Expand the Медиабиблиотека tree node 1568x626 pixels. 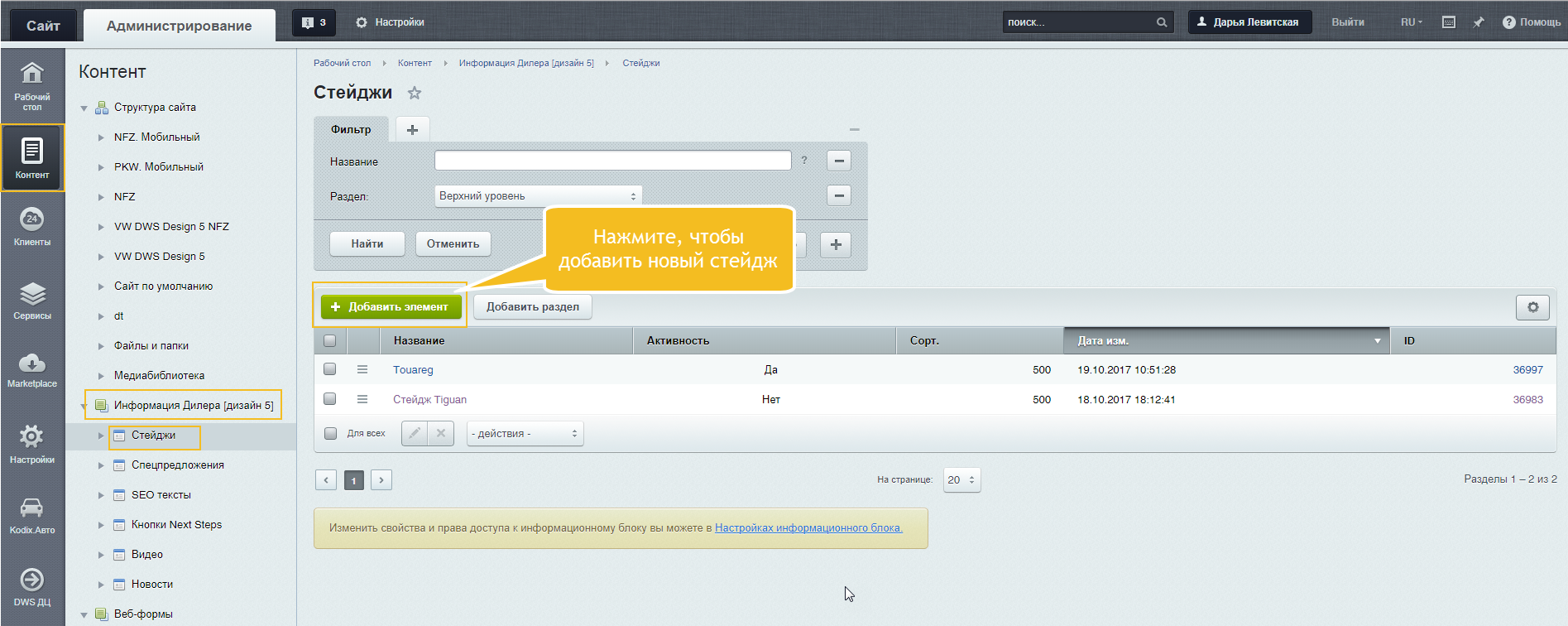coord(101,376)
